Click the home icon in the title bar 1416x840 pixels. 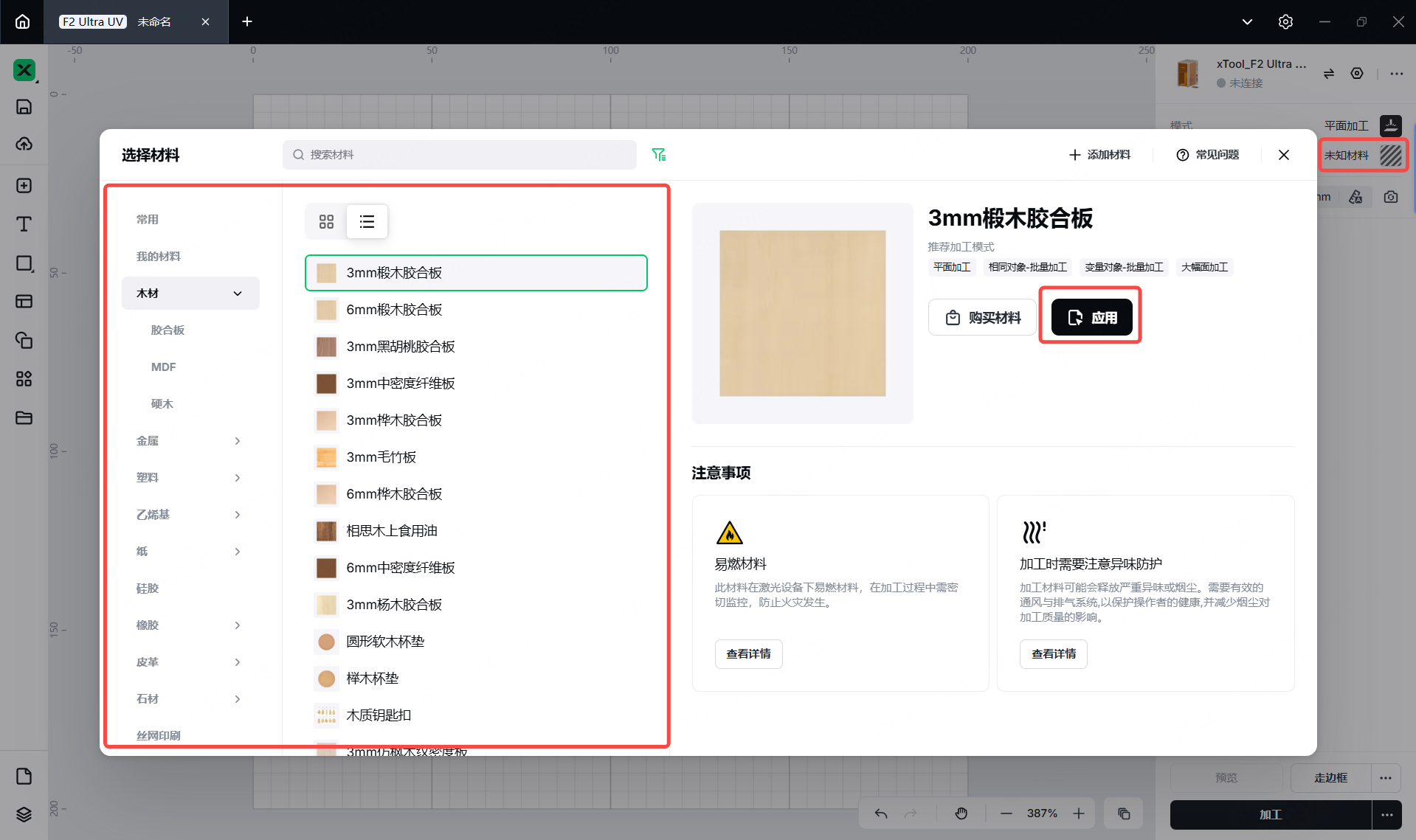click(x=22, y=21)
